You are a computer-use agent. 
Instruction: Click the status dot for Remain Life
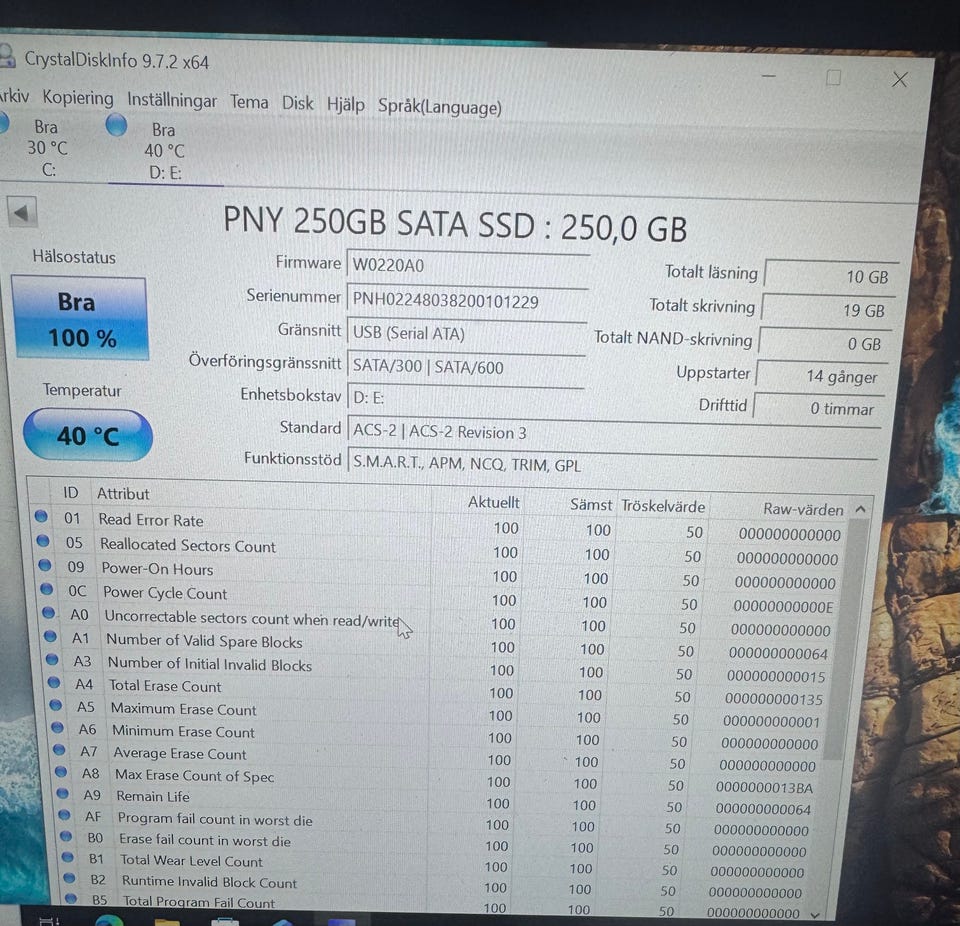[x=62, y=792]
